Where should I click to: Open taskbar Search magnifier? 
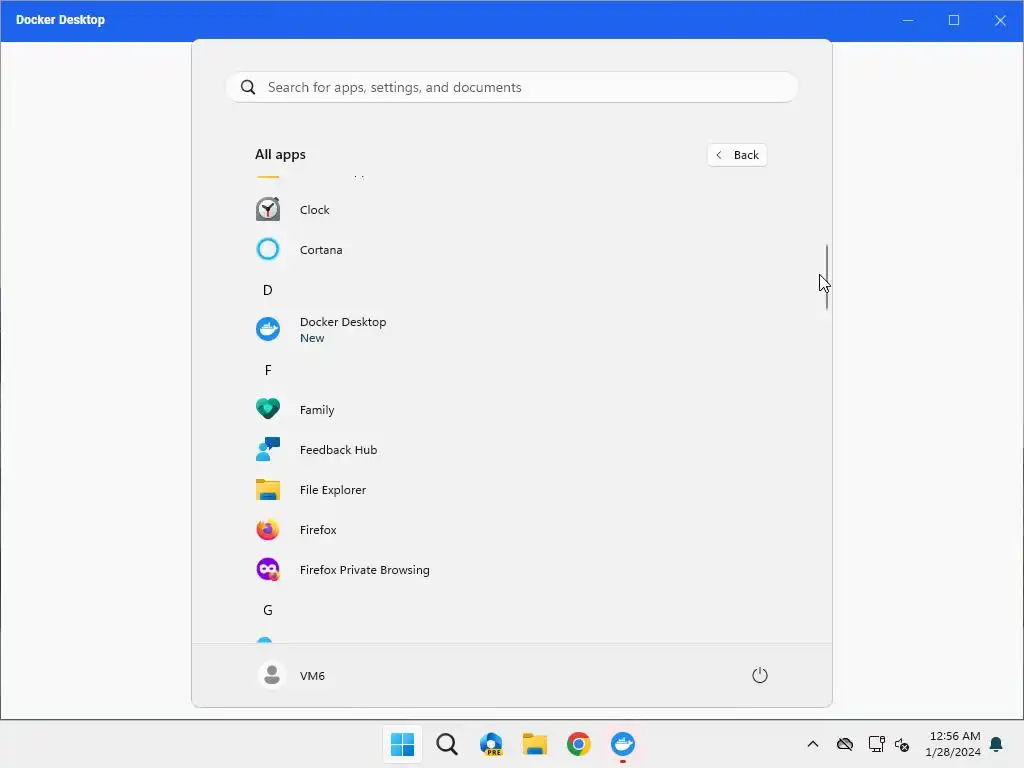[447, 744]
